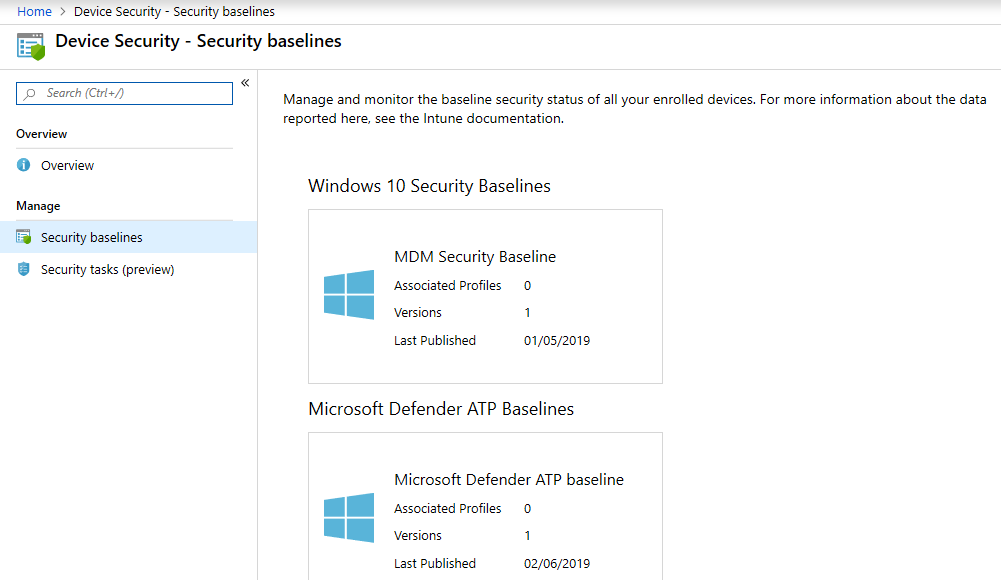Open Security tasks (preview) item

click(x=107, y=269)
